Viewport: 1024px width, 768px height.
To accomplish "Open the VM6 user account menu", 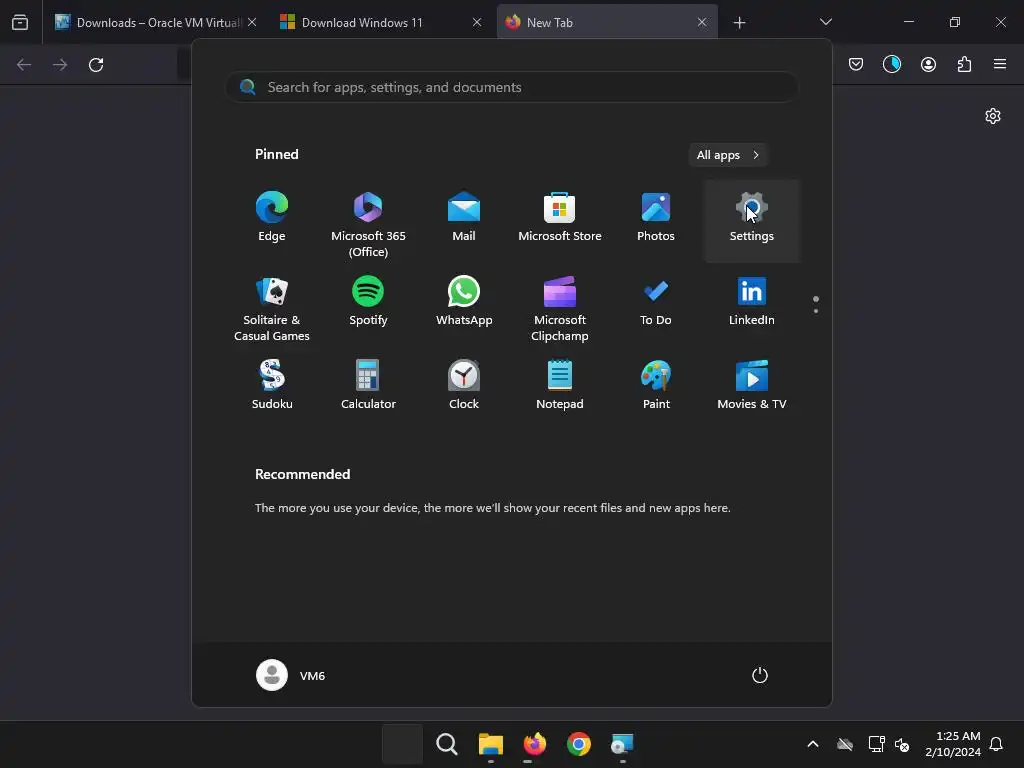I will pos(291,675).
